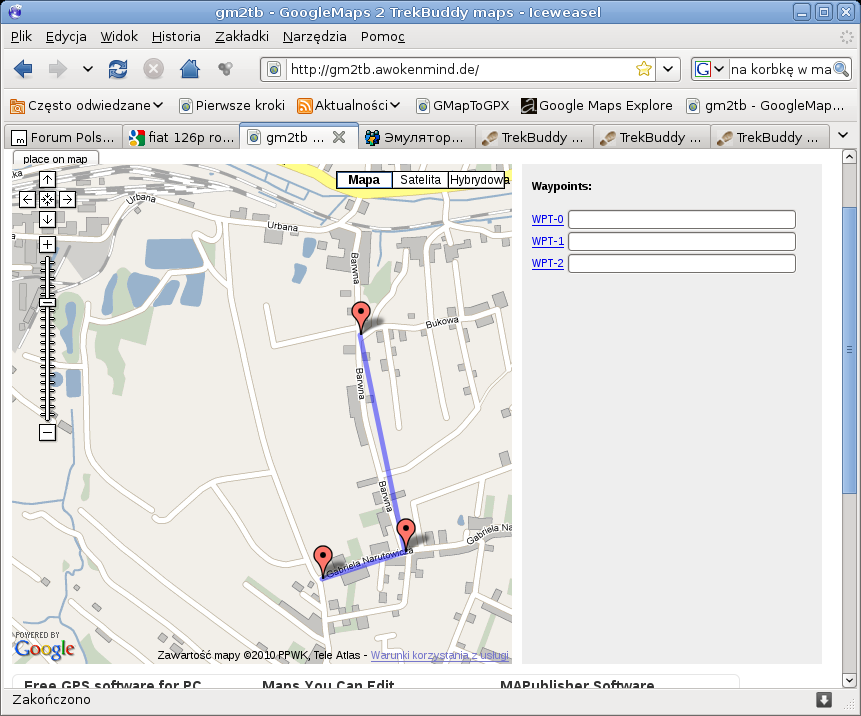
Task: Expand Często odwiedzane bookmarks folder
Action: [87, 105]
